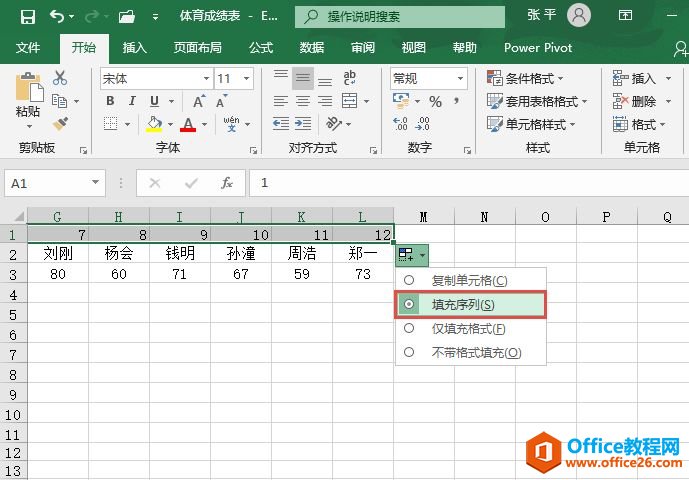
Task: Copy selection using the copy icon
Action: coord(59,101)
